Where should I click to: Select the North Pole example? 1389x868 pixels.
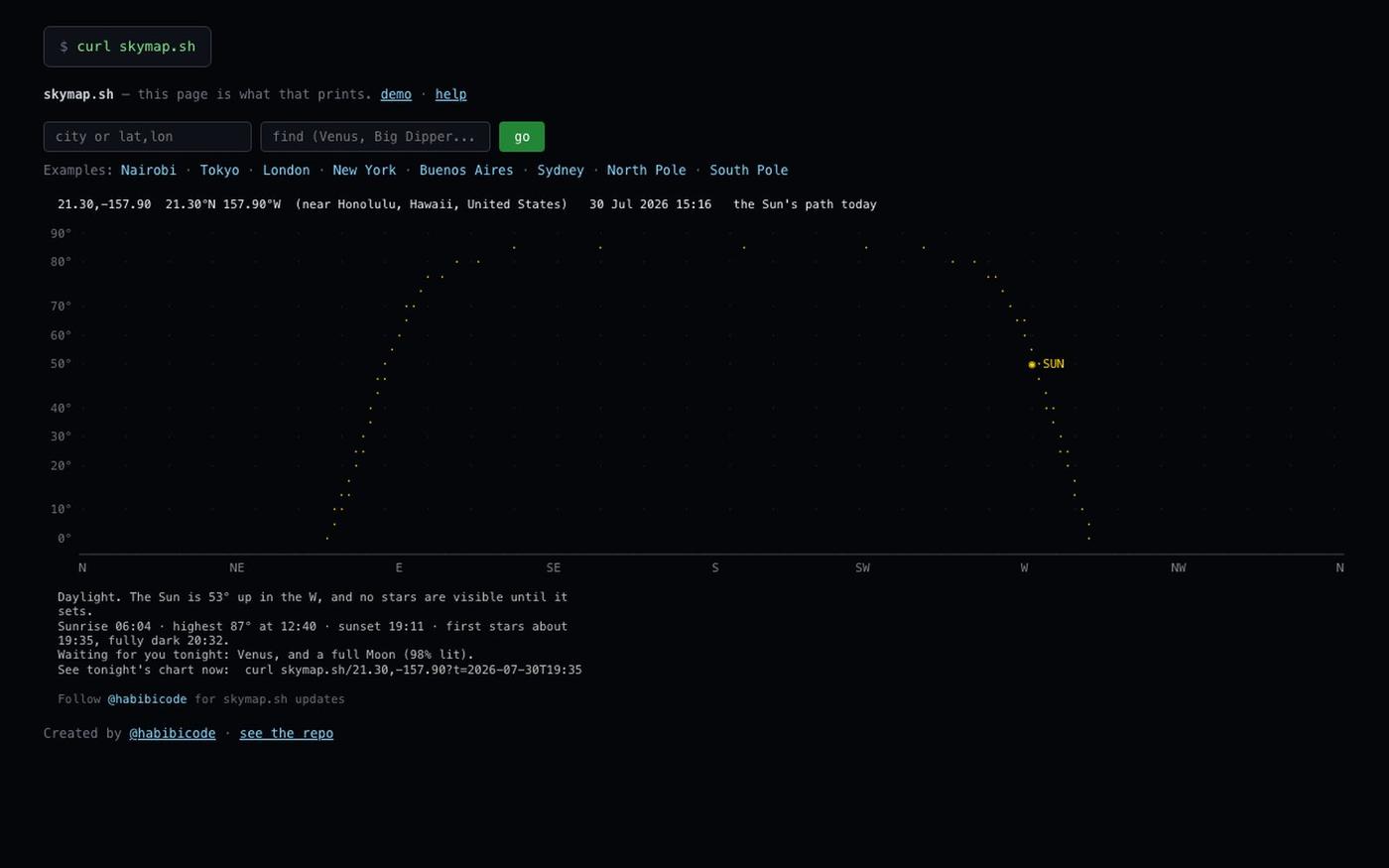[646, 170]
